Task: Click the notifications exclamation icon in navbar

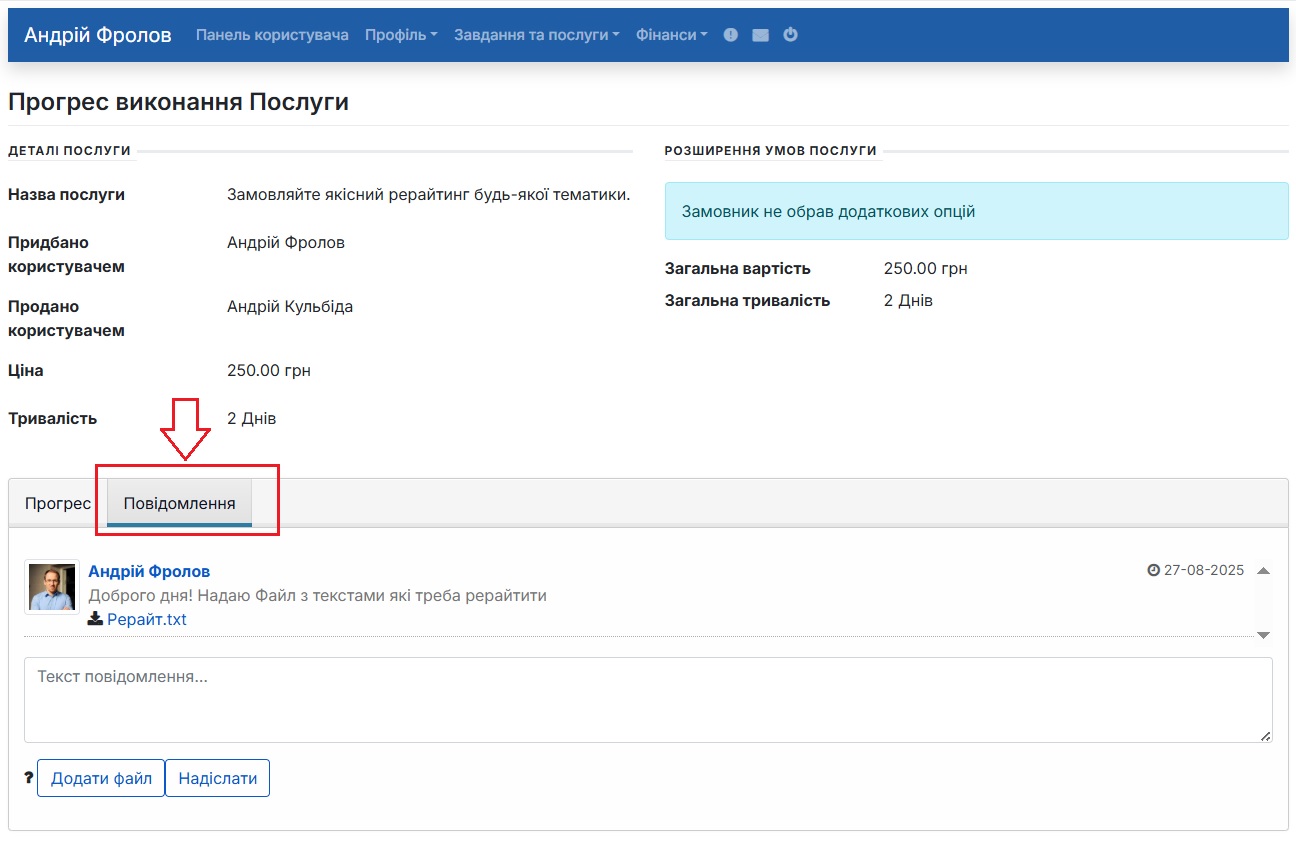Action: pos(730,35)
